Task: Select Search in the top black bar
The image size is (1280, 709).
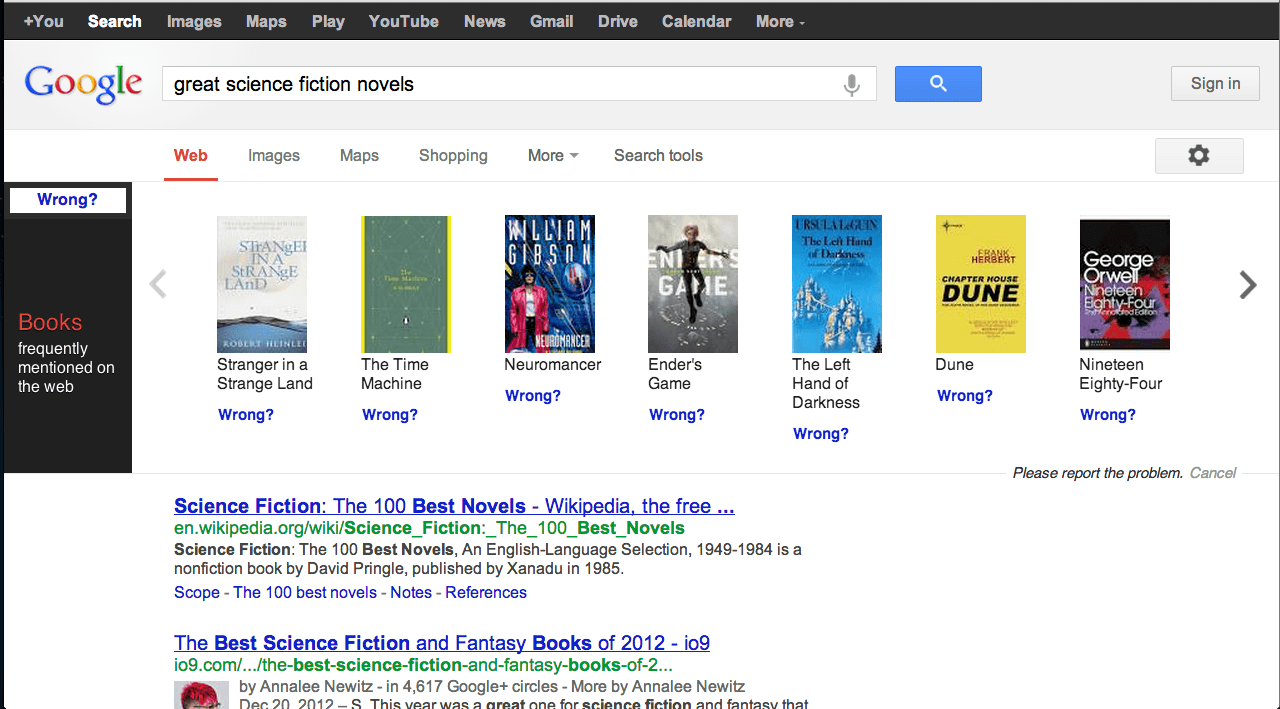Action: (115, 21)
